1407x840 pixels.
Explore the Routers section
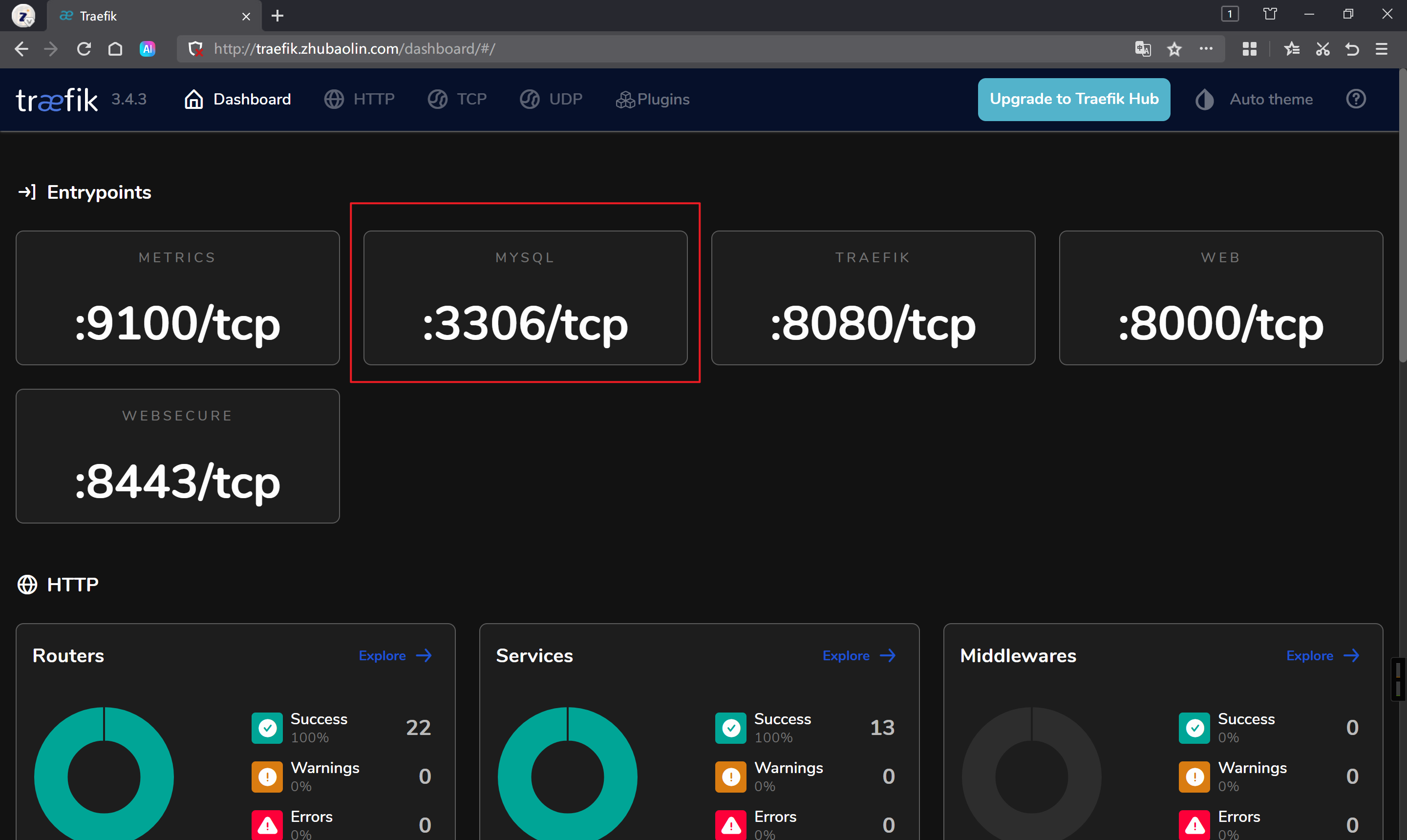(x=395, y=655)
